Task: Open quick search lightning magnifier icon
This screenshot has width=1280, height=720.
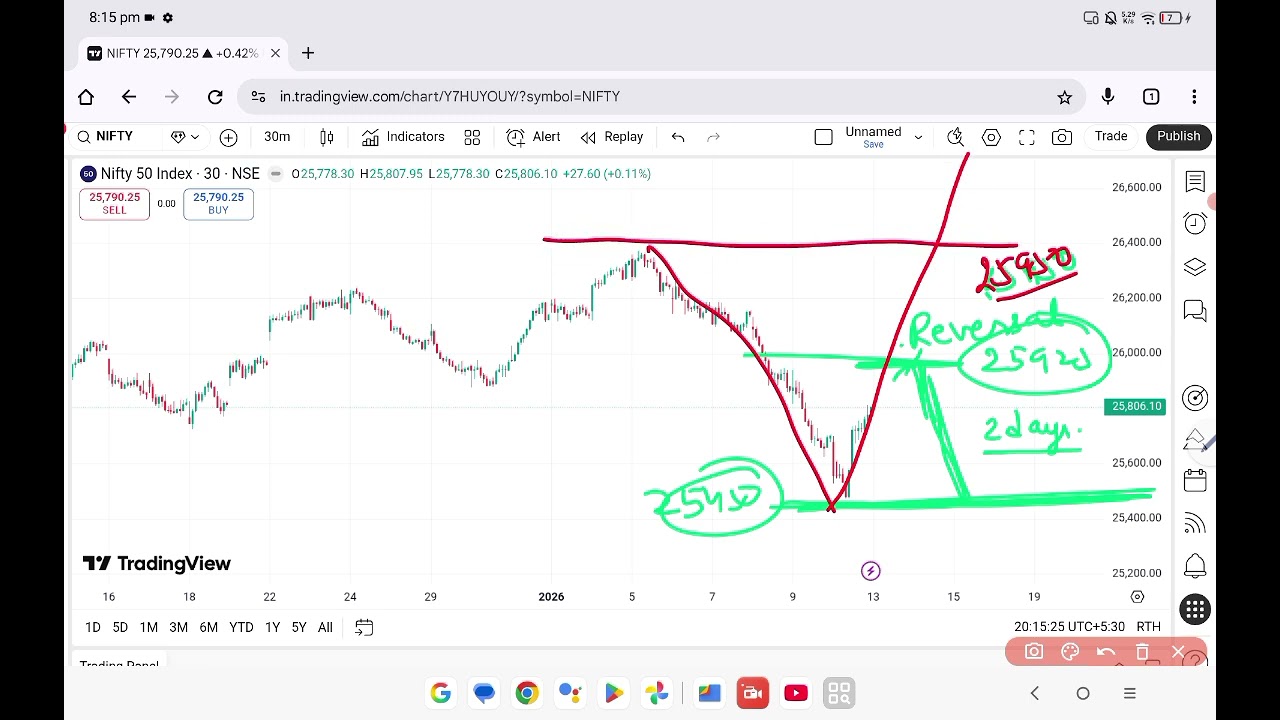Action: point(955,137)
